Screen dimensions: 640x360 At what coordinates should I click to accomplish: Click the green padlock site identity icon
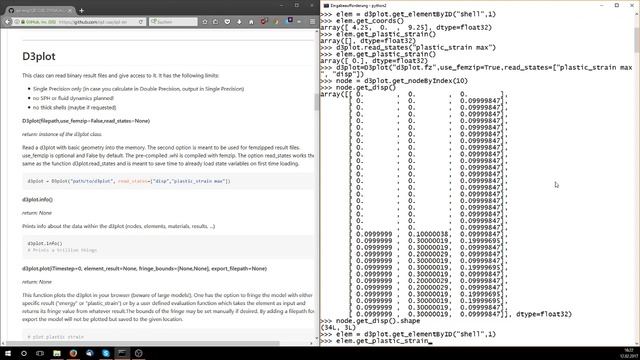click(23, 22)
